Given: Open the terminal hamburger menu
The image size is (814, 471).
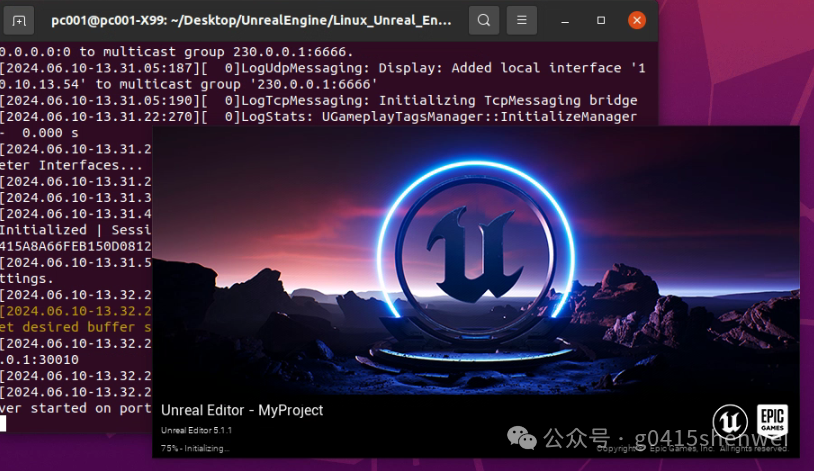Looking at the screenshot, I should point(522,20).
